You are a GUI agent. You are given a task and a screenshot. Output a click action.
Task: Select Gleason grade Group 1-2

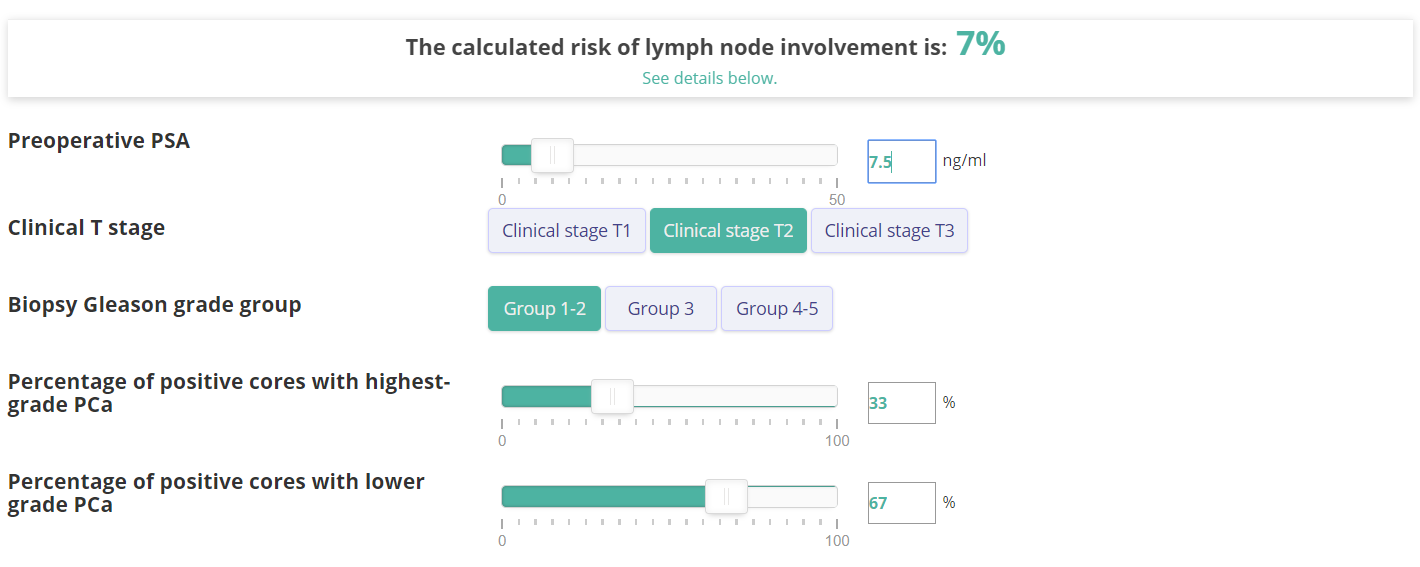tap(544, 308)
